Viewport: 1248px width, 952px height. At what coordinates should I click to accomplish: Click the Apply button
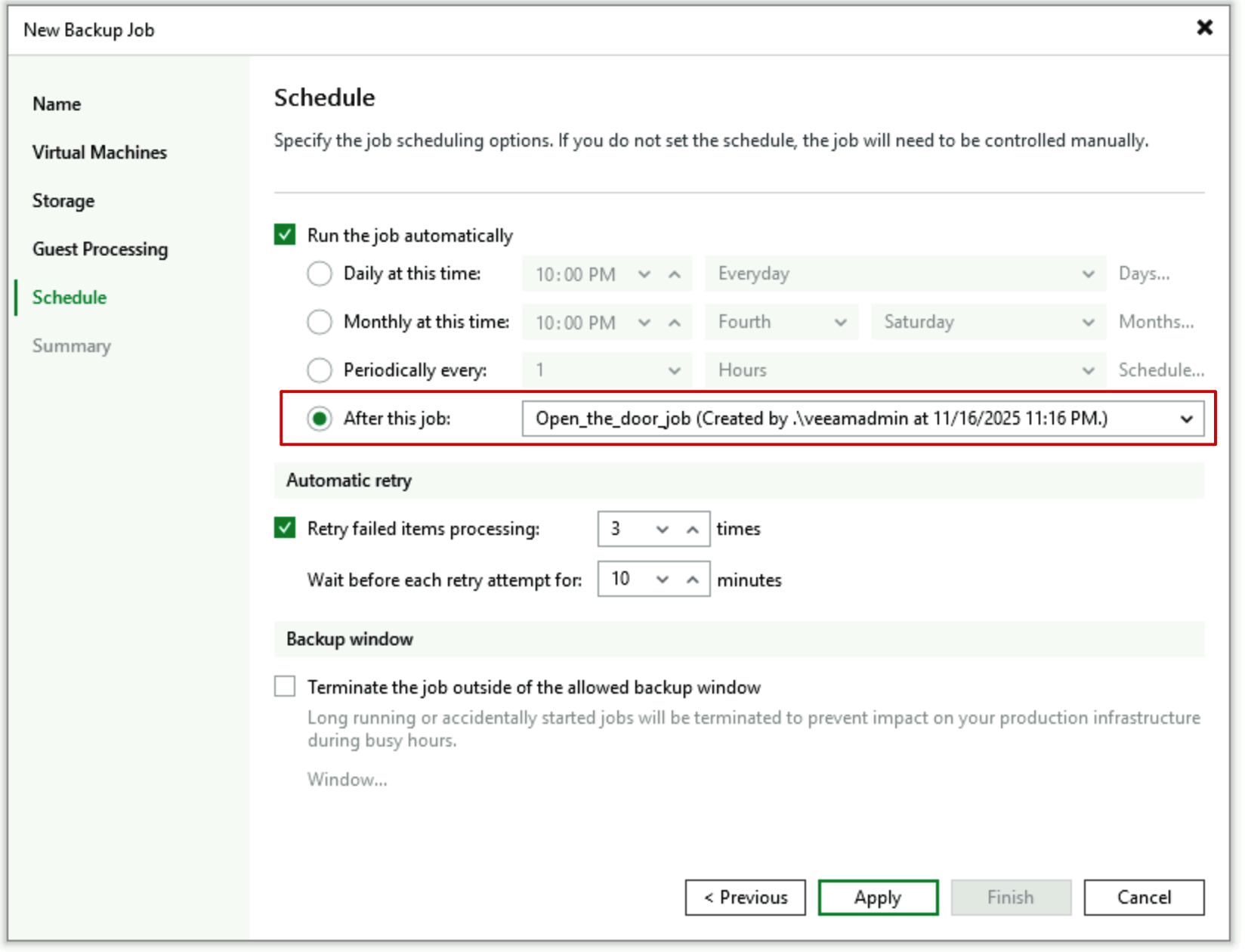pos(878,898)
